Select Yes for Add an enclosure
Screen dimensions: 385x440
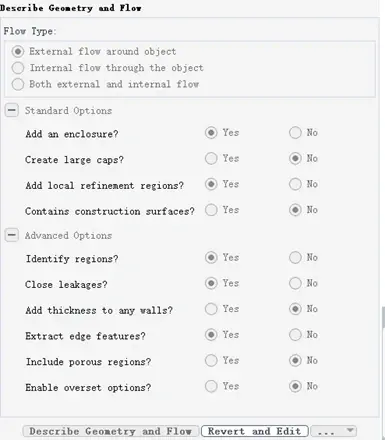pos(211,133)
